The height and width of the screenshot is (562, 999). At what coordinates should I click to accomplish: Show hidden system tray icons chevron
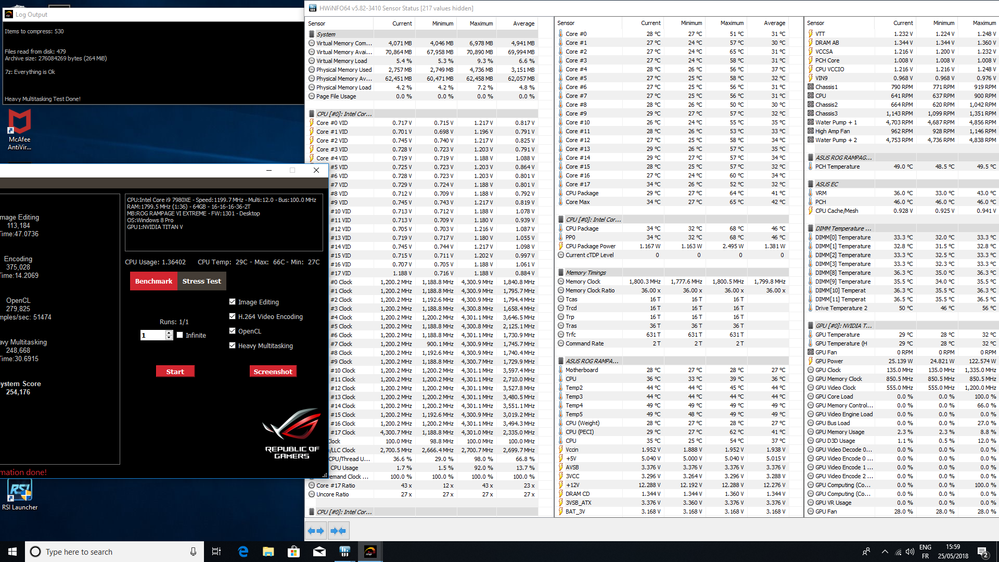(x=884, y=552)
